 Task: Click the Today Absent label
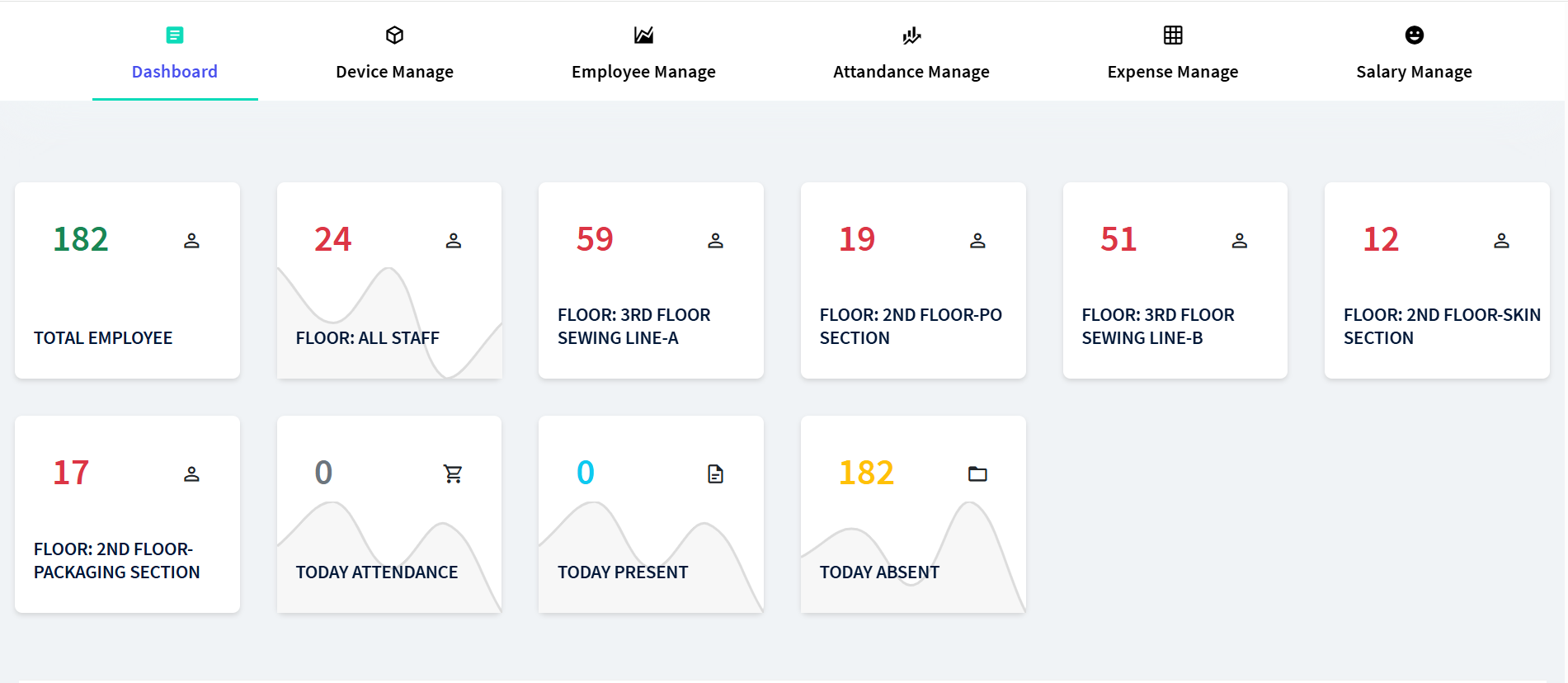click(x=879, y=572)
